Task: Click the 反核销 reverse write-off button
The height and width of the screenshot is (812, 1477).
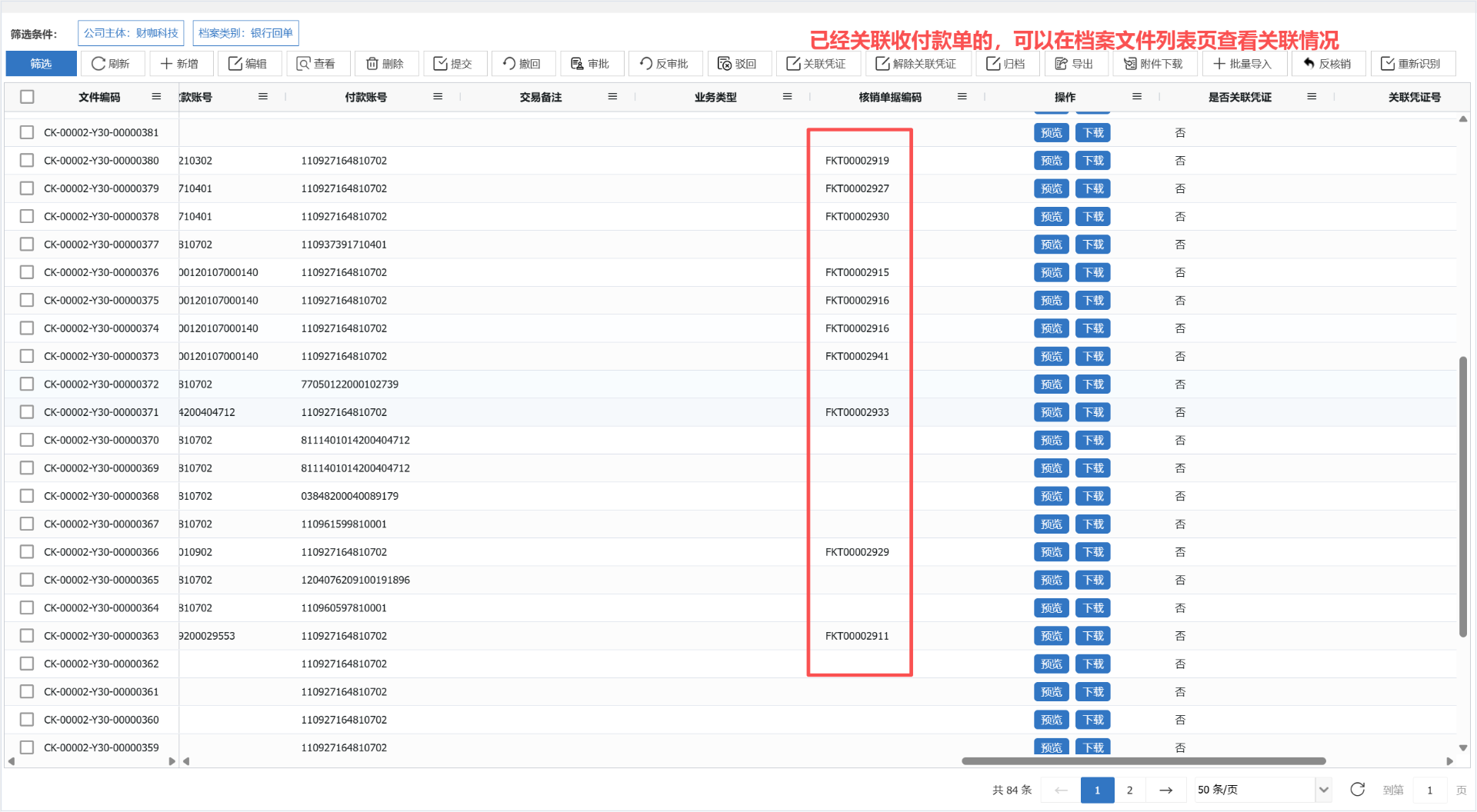Action: [1329, 64]
